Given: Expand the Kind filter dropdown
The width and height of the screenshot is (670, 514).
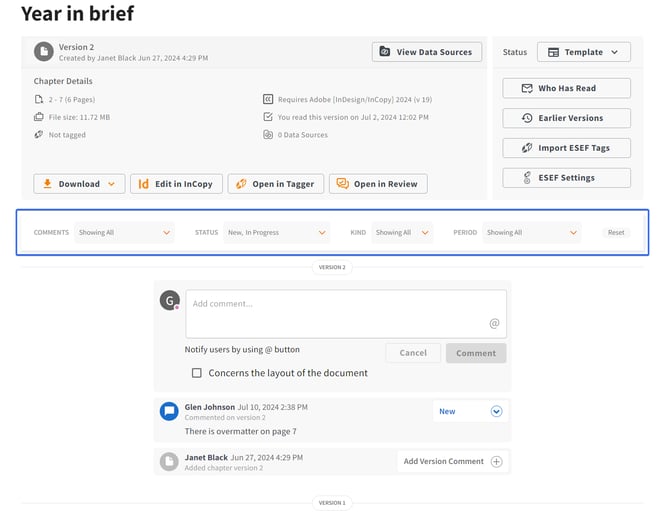Looking at the screenshot, I should point(402,232).
